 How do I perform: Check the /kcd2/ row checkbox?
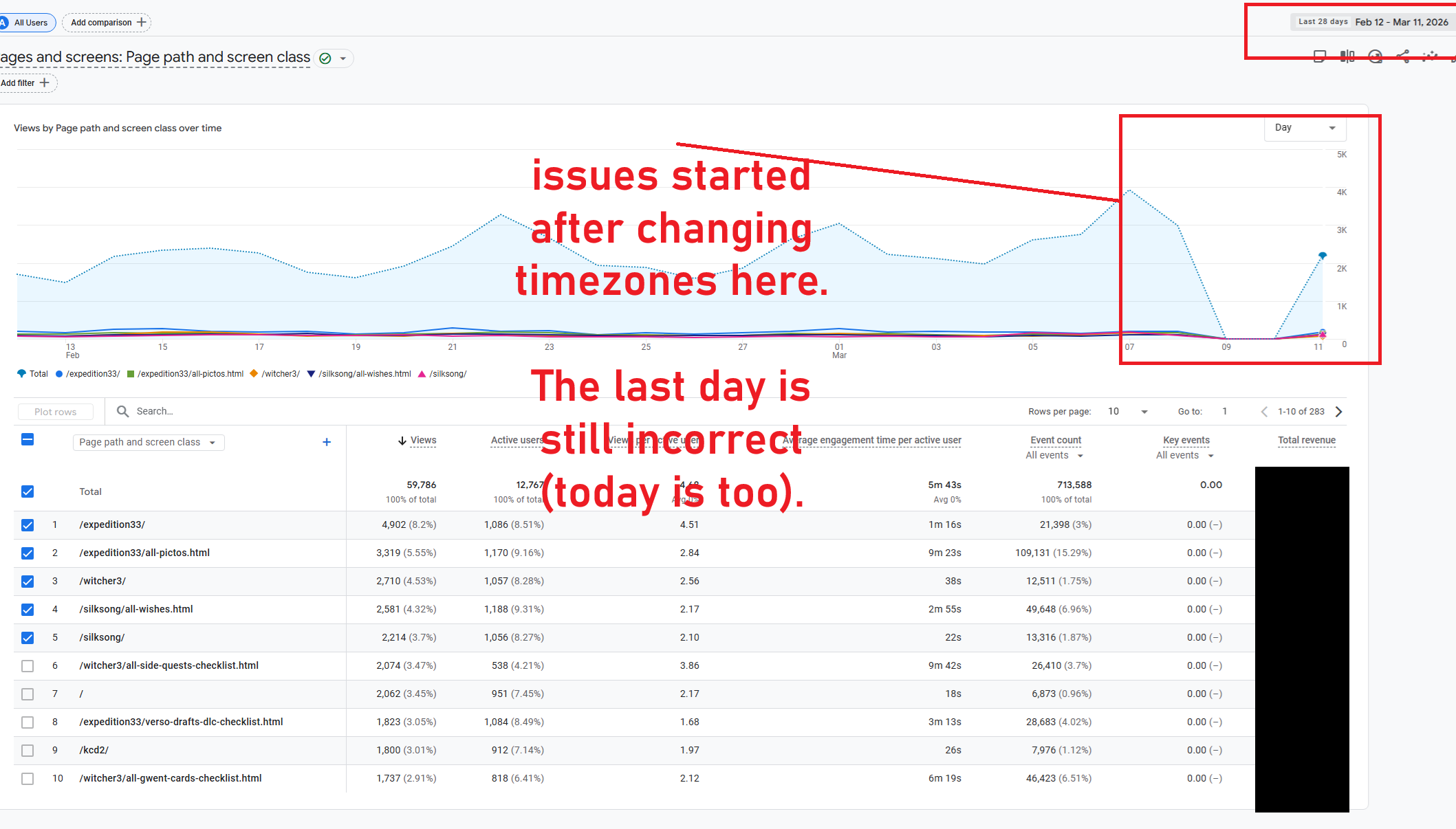28,751
